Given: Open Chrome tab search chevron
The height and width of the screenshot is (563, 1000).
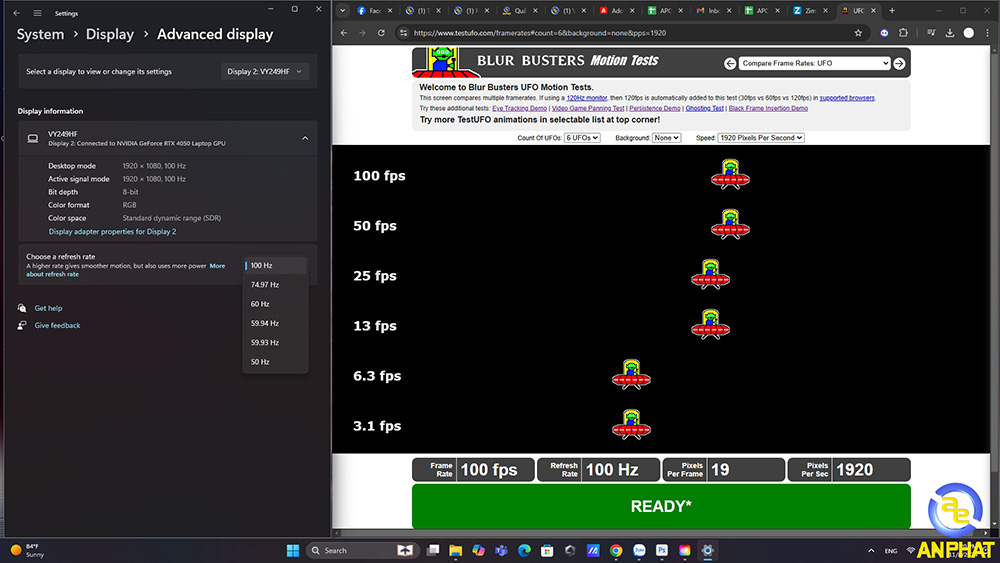Looking at the screenshot, I should pyautogui.click(x=342, y=10).
